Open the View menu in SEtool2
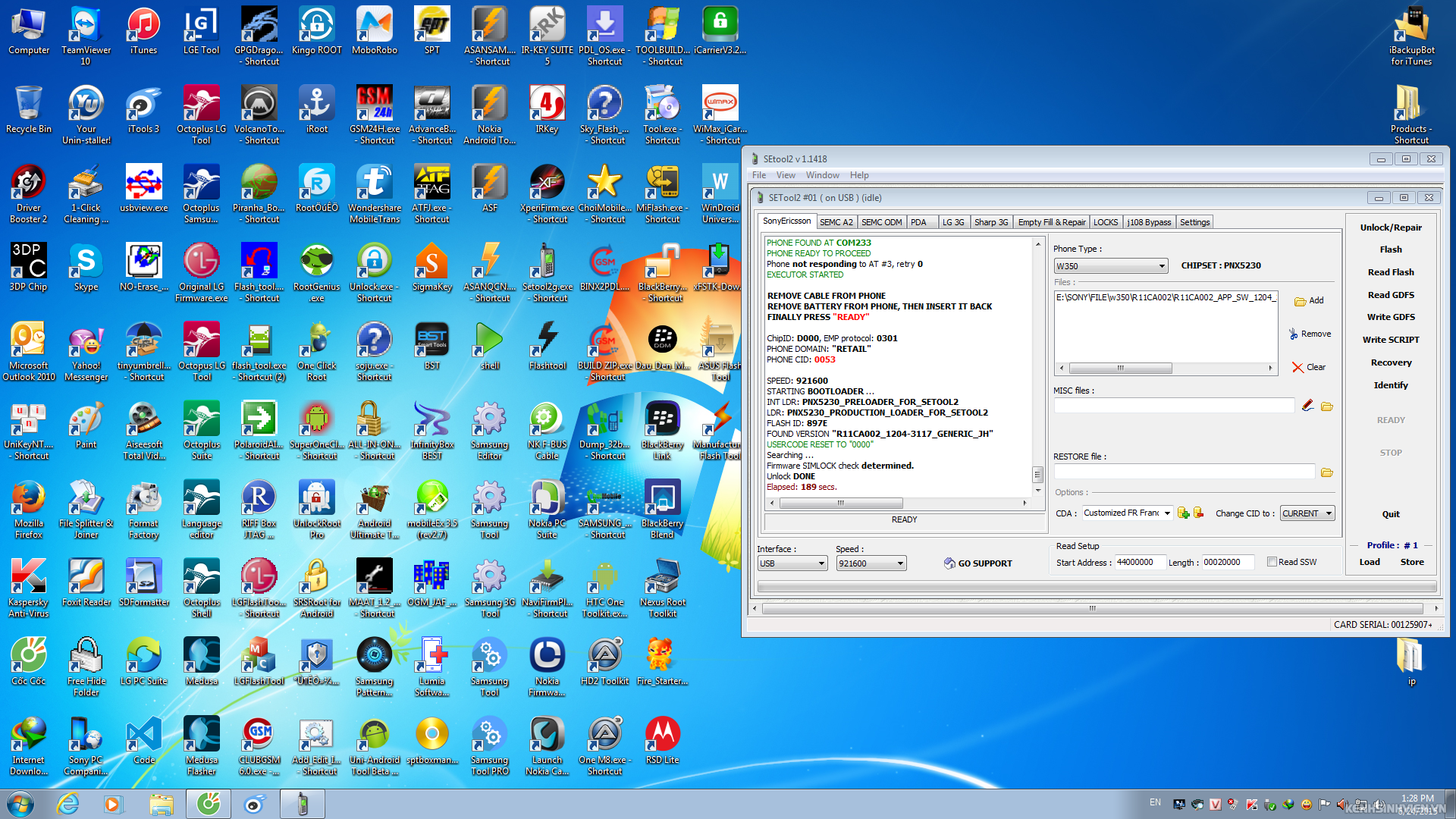This screenshot has width=1456, height=819. (786, 175)
